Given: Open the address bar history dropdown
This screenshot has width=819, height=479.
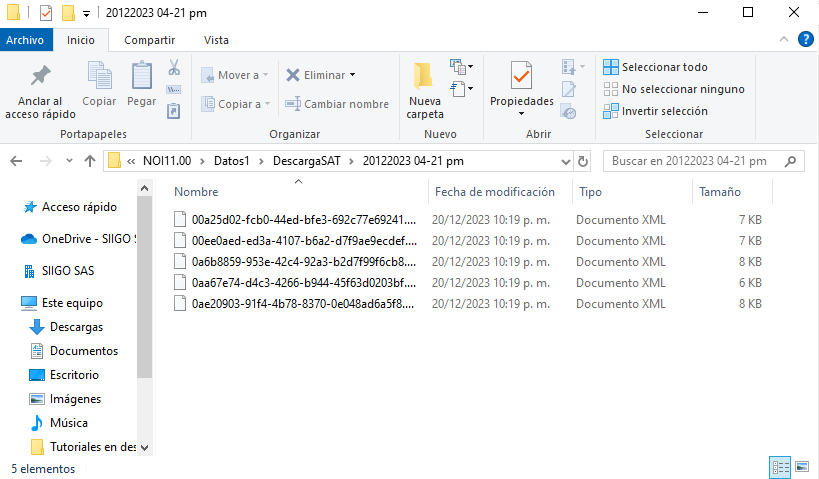Looking at the screenshot, I should point(562,160).
